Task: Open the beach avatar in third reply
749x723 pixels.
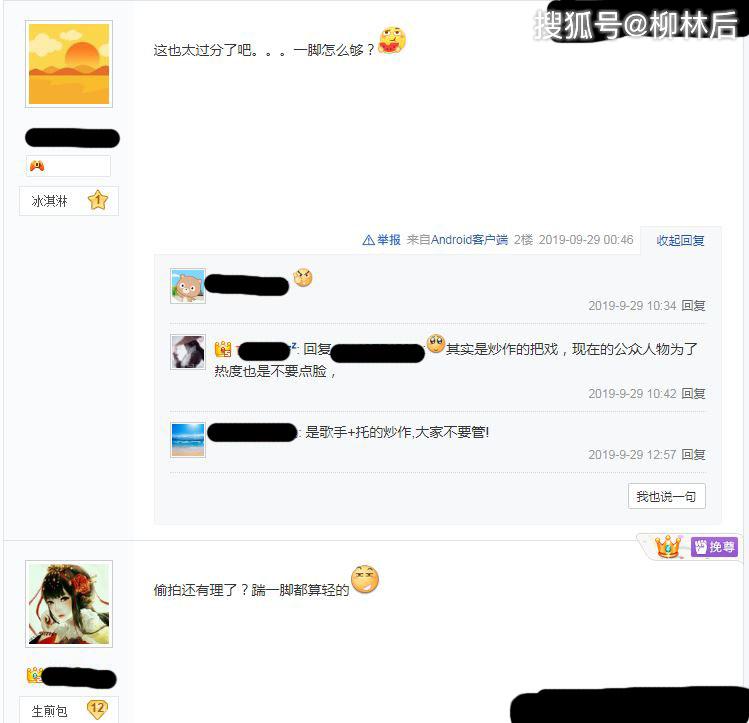Action: tap(188, 440)
